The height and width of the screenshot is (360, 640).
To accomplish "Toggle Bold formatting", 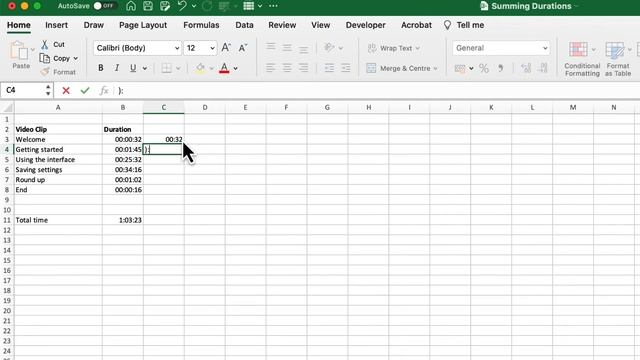I will coord(100,68).
